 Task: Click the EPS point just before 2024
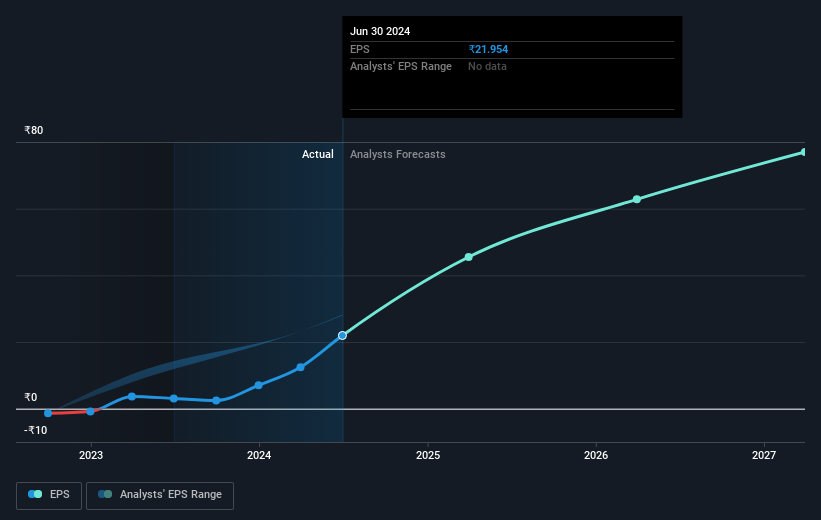point(258,385)
